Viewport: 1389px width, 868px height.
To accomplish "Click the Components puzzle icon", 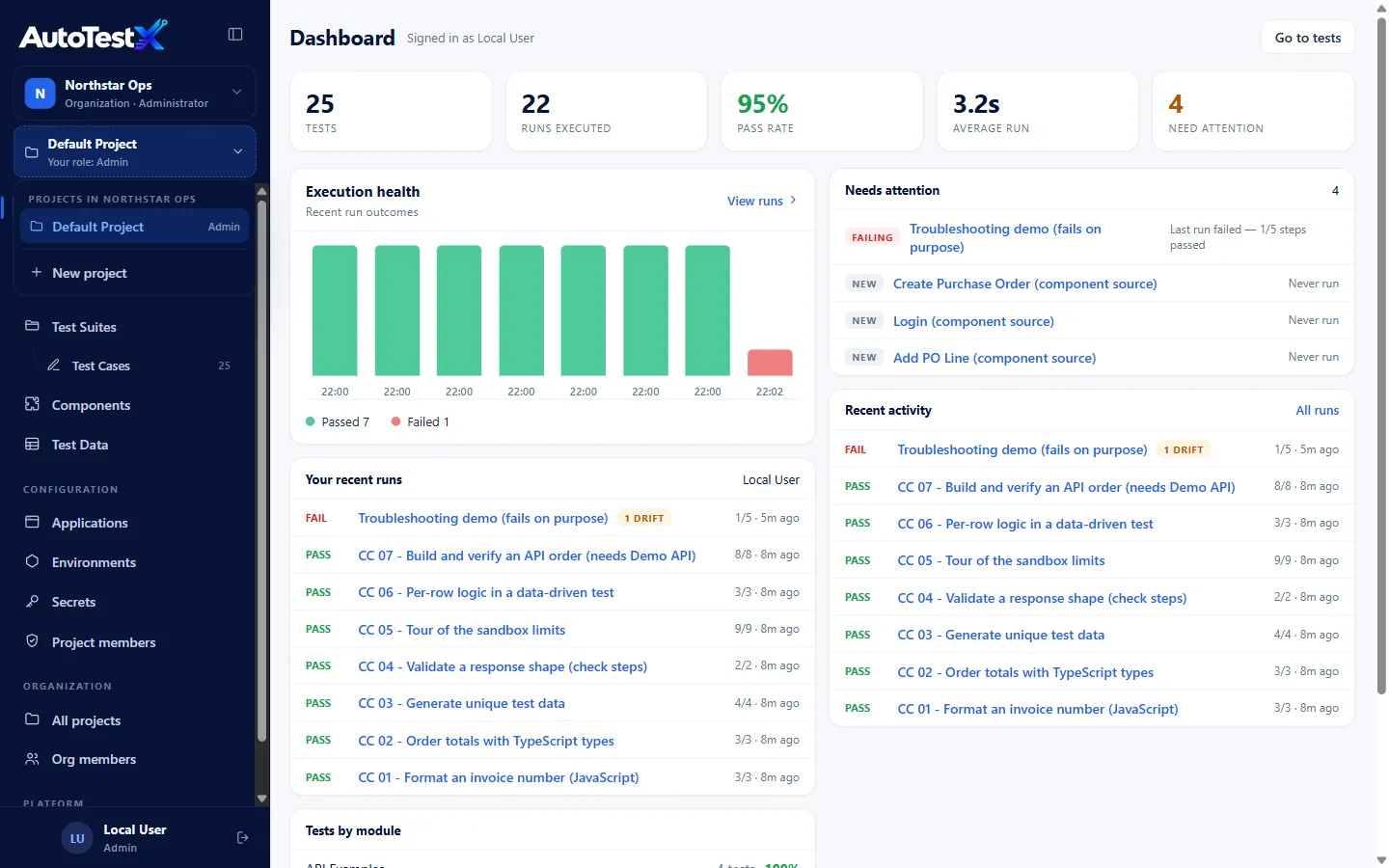I will coord(32,404).
